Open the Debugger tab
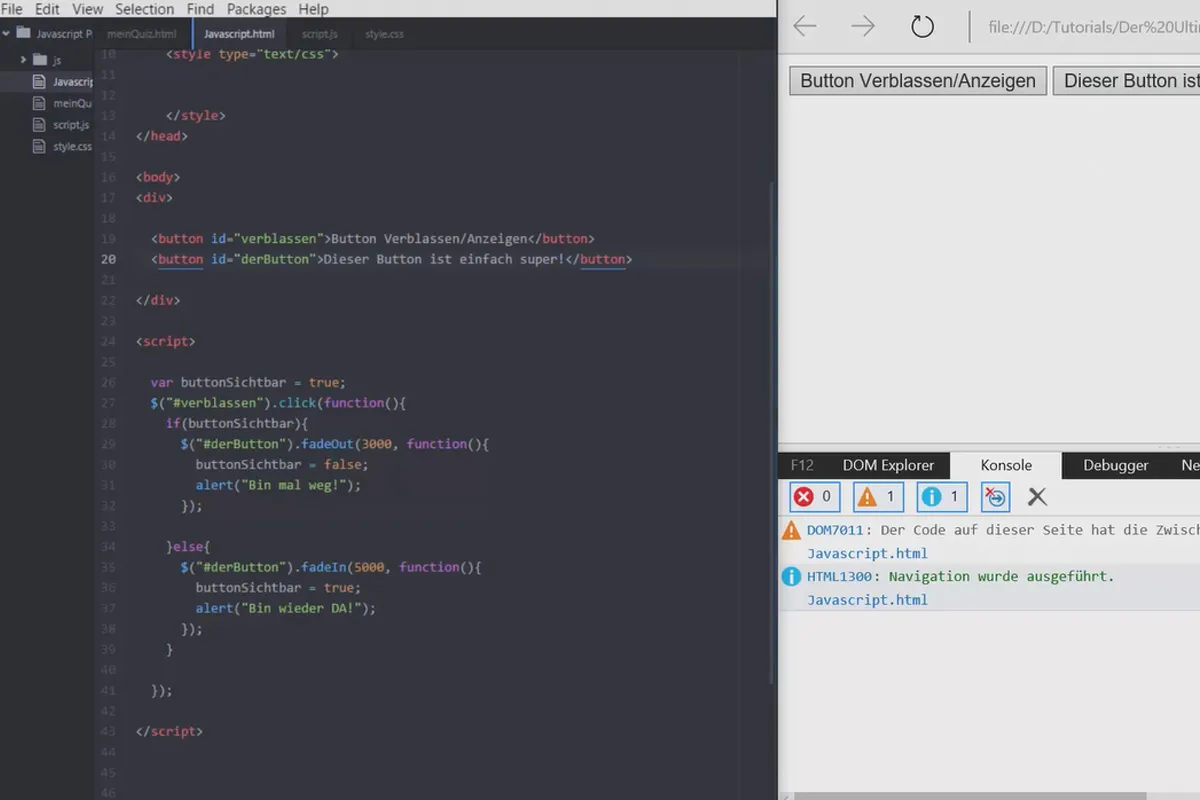The height and width of the screenshot is (800, 1200). coord(1116,465)
